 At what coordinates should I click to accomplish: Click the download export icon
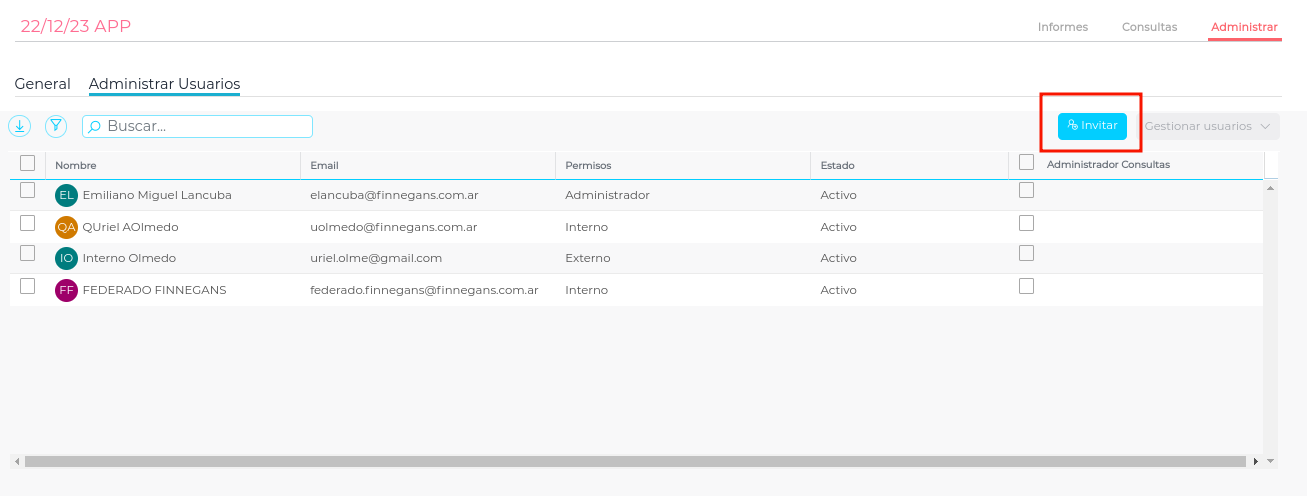point(20,126)
